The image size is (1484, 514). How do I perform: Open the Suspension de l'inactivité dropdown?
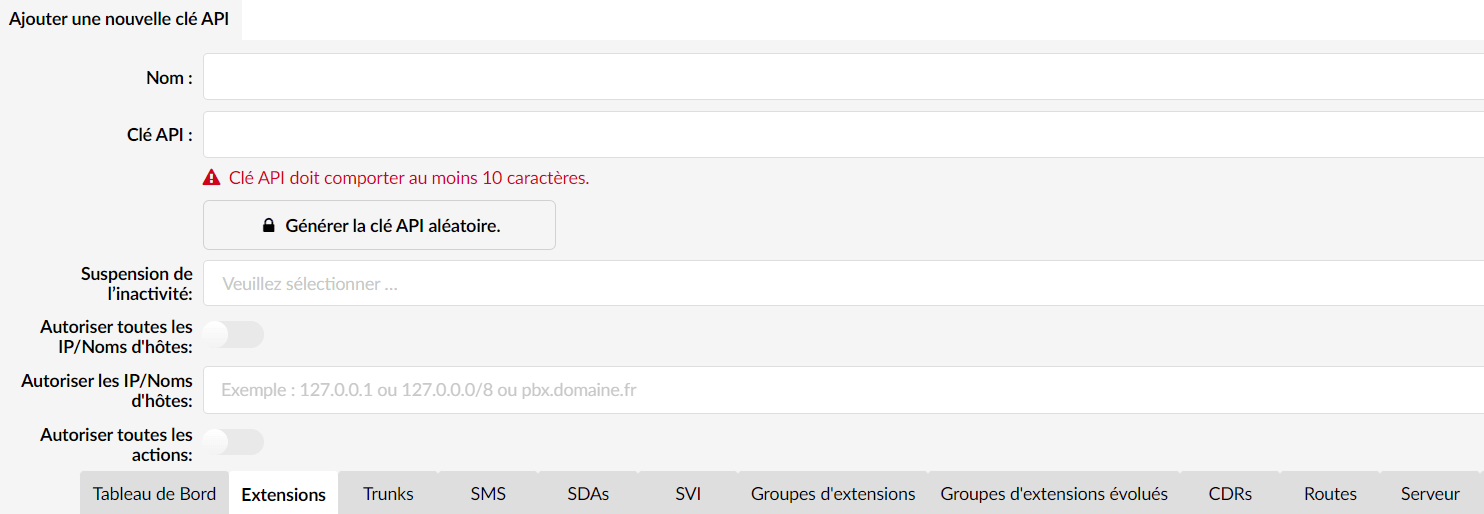843,283
